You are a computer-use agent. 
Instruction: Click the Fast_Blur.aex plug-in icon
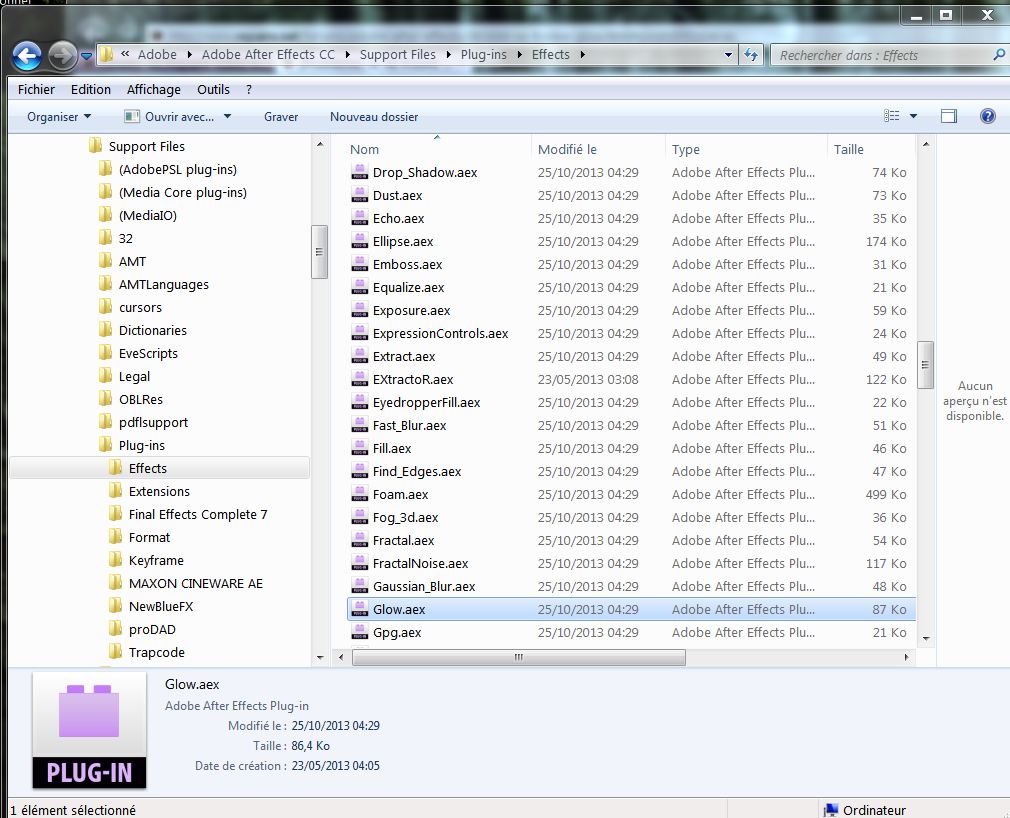[x=360, y=425]
